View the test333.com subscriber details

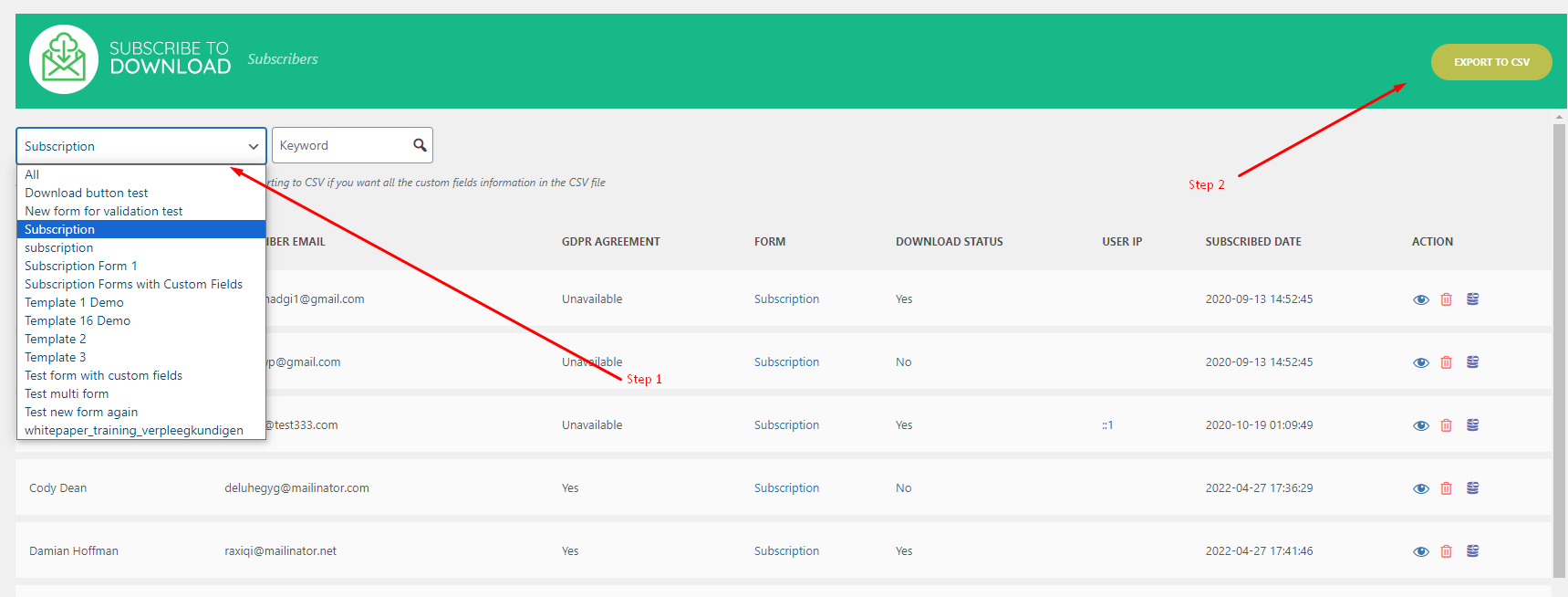pos(1421,425)
